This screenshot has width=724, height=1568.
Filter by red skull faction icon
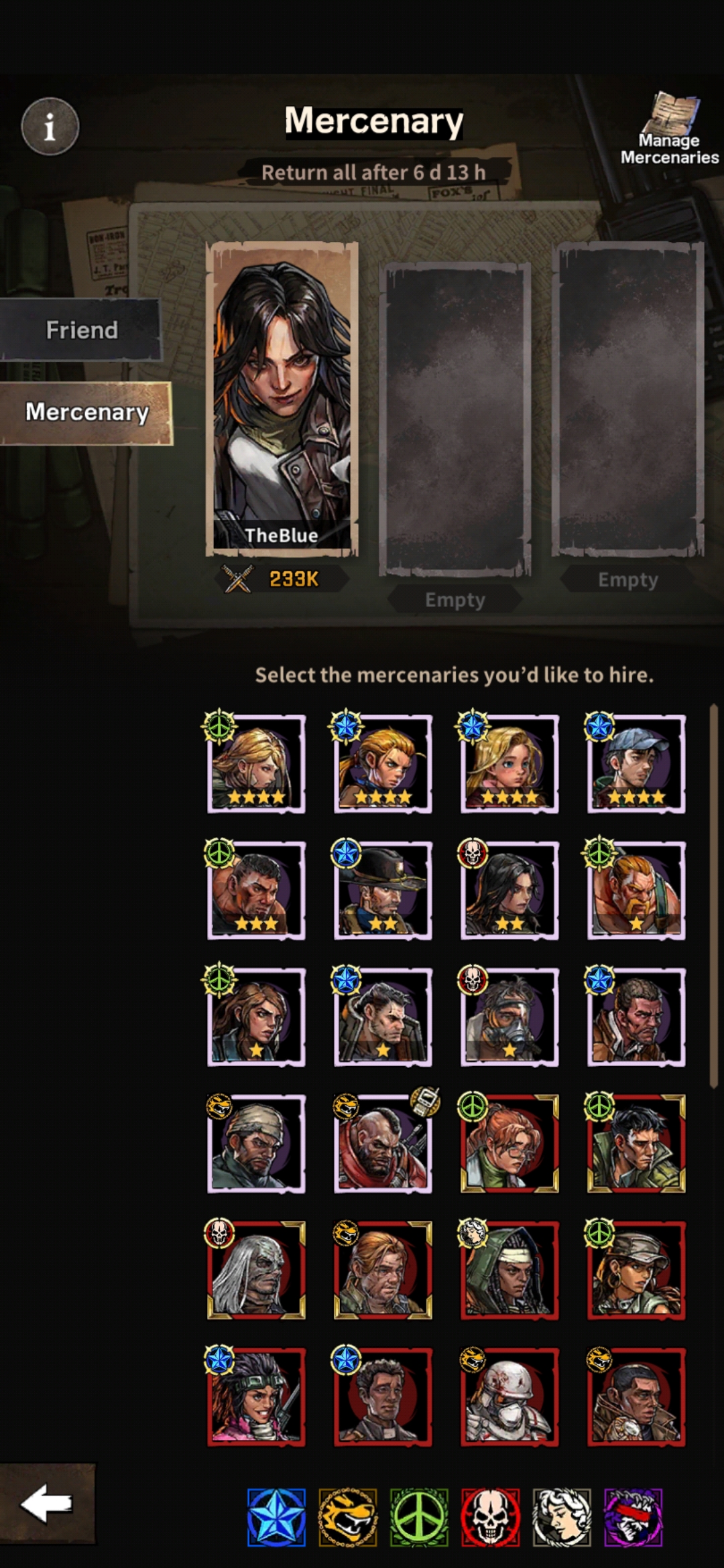(491, 1518)
